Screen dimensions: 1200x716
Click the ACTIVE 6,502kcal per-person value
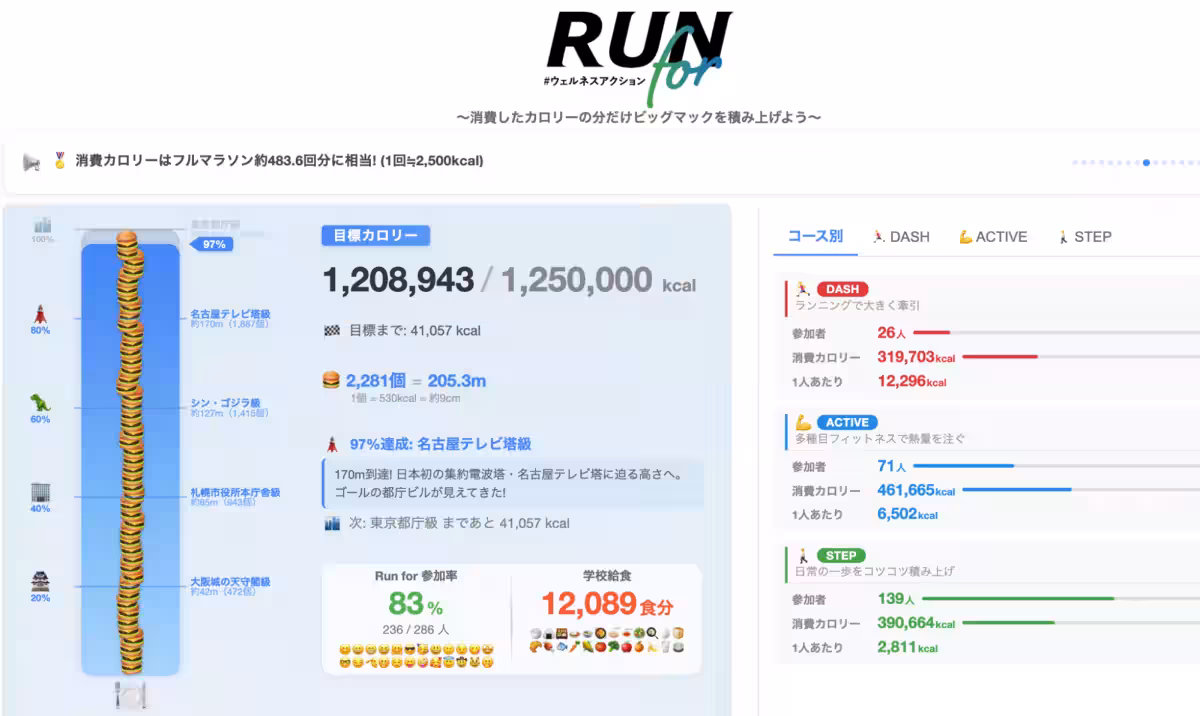[907, 514]
